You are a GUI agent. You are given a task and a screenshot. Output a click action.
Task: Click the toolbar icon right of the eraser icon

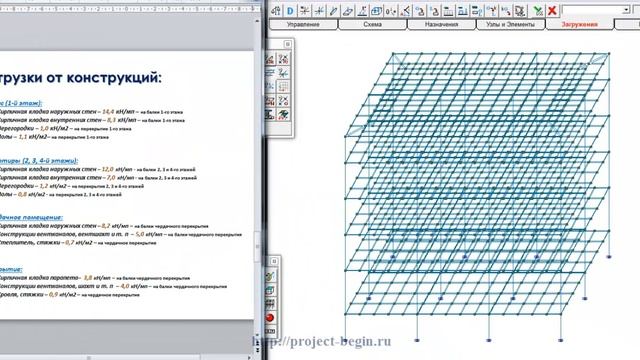click(x=362, y=11)
